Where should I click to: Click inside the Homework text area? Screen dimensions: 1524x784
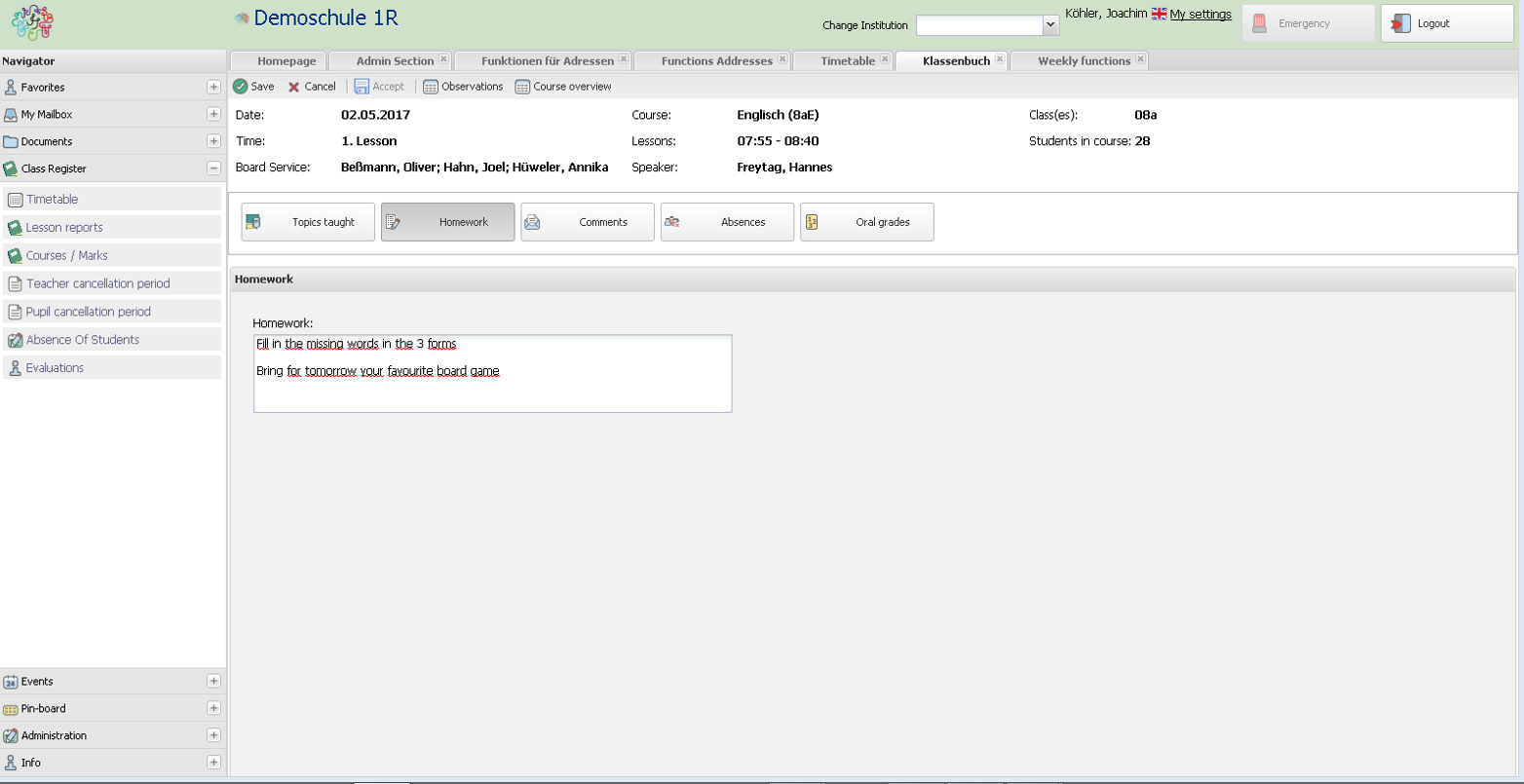point(492,392)
